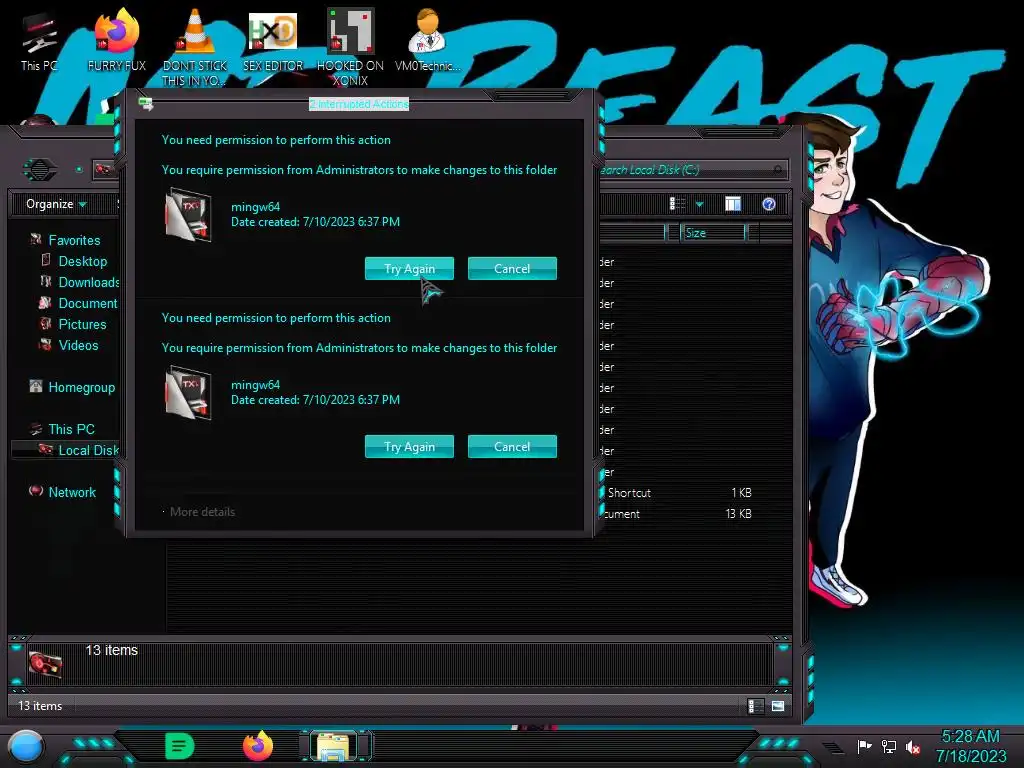Select Homegroup in navigation pane
This screenshot has width=1024, height=768.
tap(81, 387)
